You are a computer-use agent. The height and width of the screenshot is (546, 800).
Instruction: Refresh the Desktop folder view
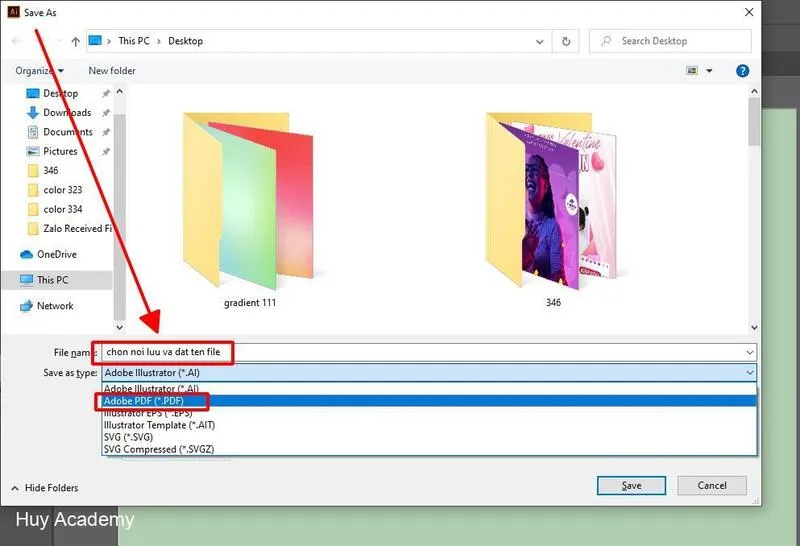pos(566,41)
